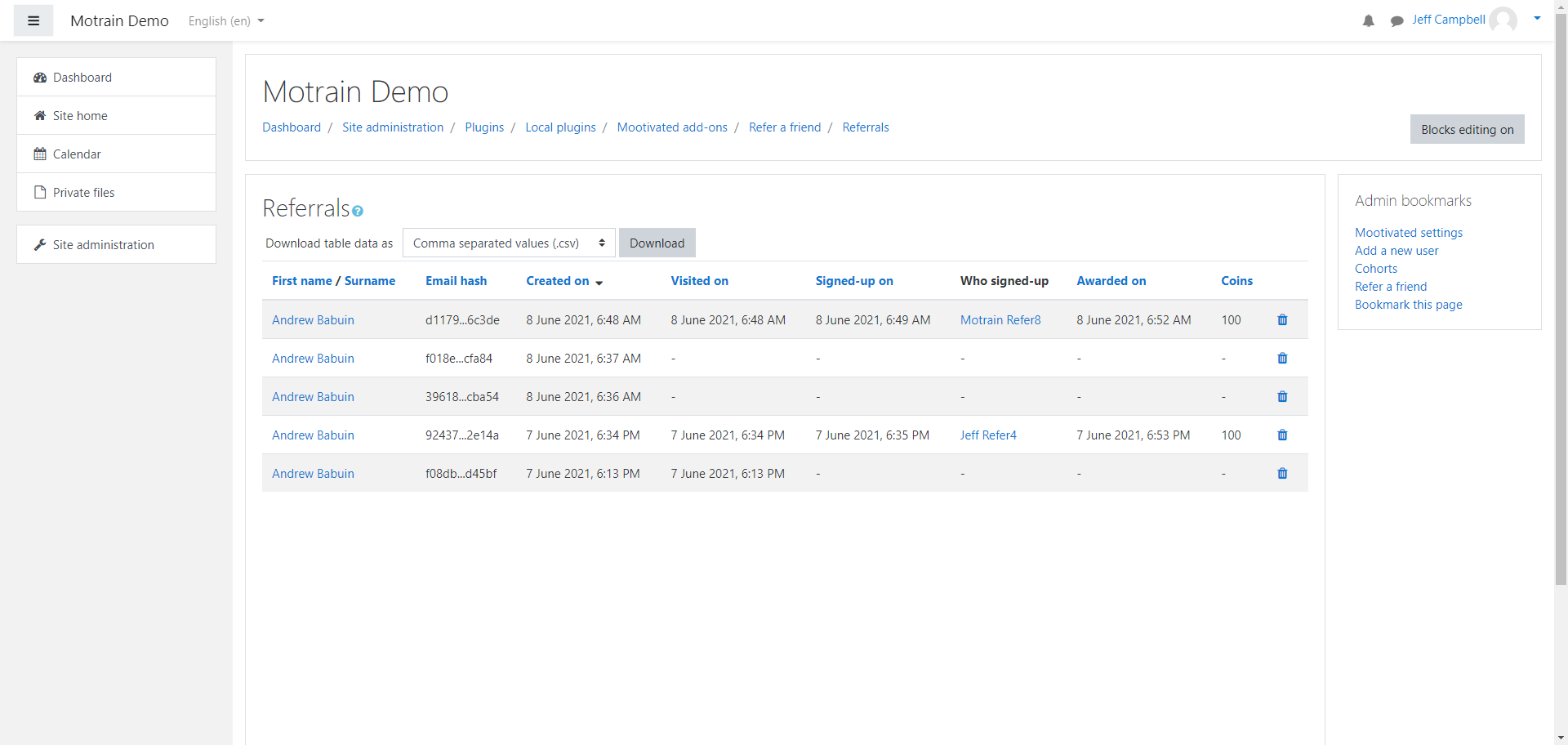The image size is (1568, 745).
Task: Click Bookmark this page
Action: point(1409,305)
